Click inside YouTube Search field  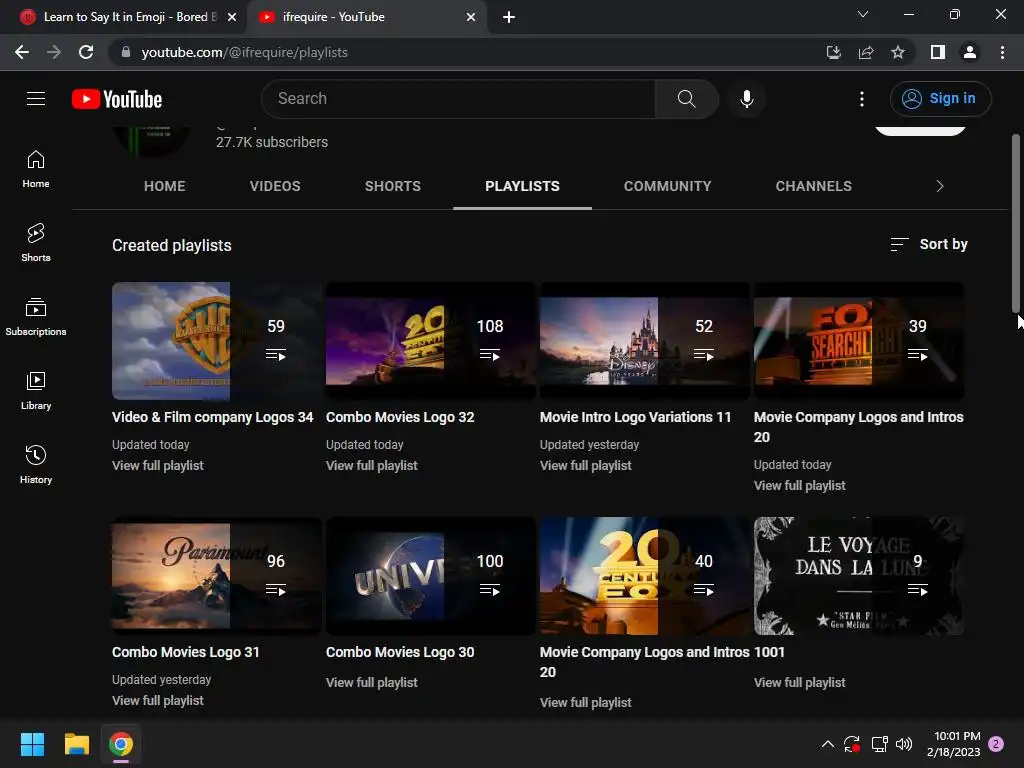(x=458, y=99)
